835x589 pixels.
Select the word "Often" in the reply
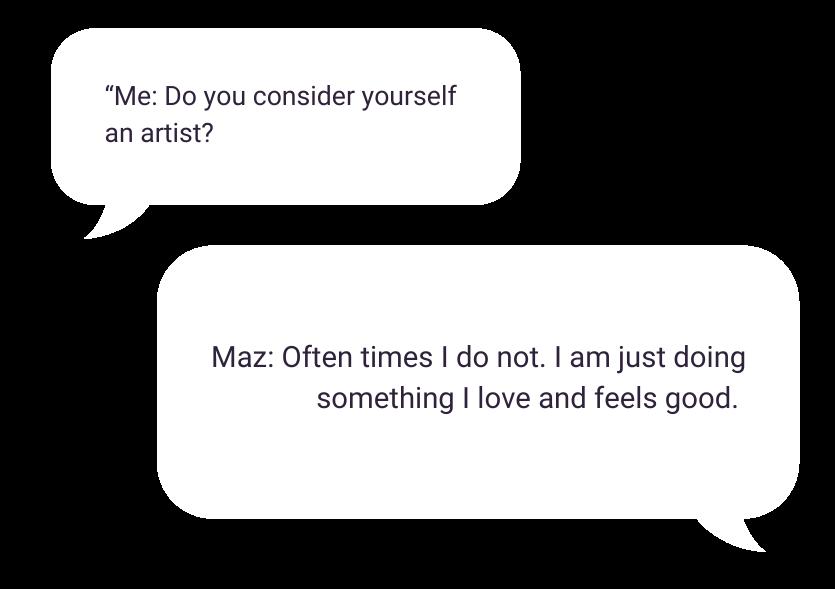coord(317,357)
